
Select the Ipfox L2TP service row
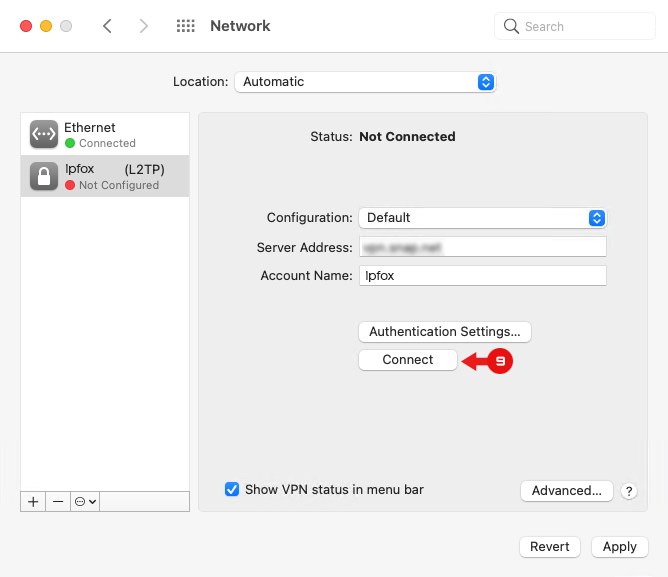click(x=105, y=176)
